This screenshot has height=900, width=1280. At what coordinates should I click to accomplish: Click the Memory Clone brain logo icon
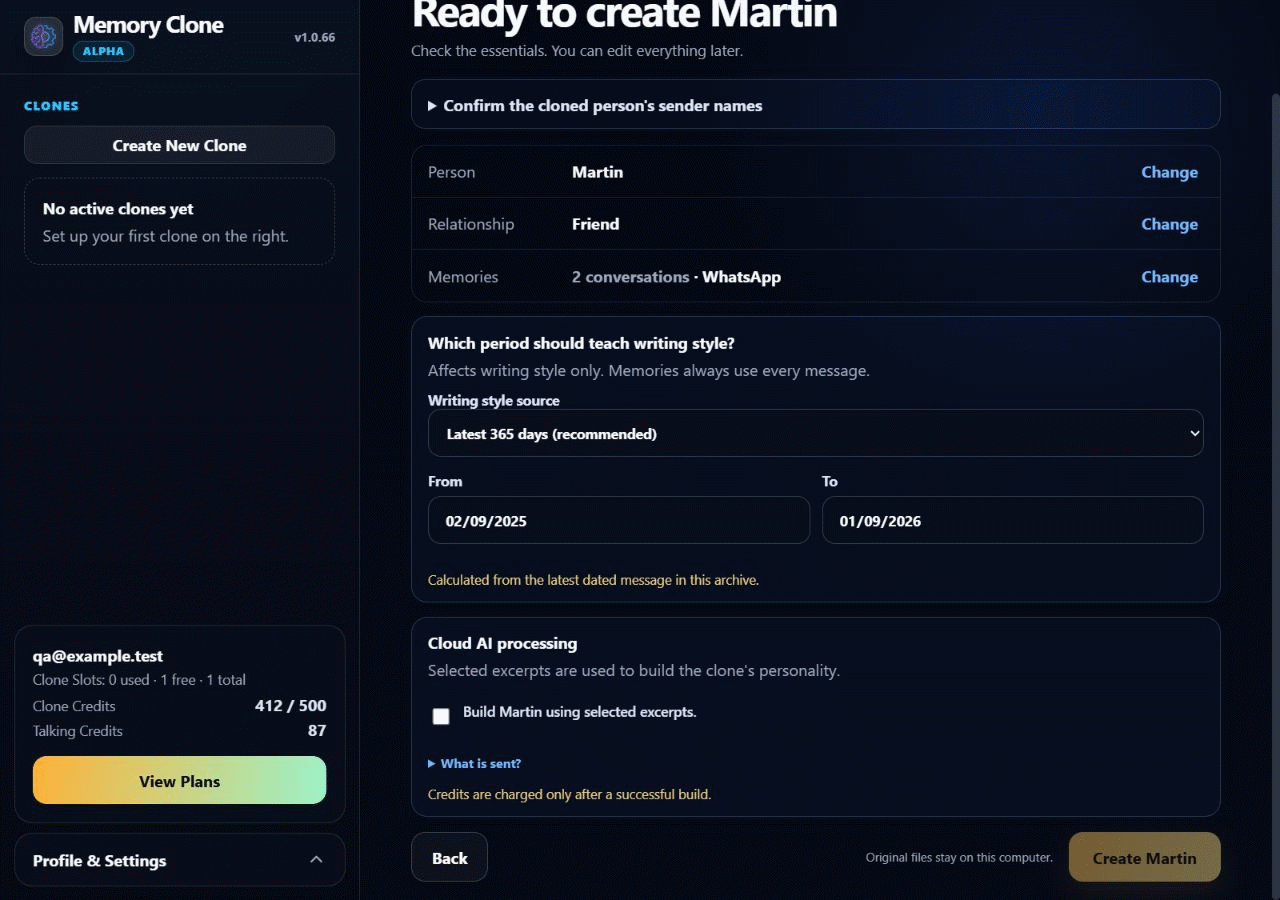43,36
